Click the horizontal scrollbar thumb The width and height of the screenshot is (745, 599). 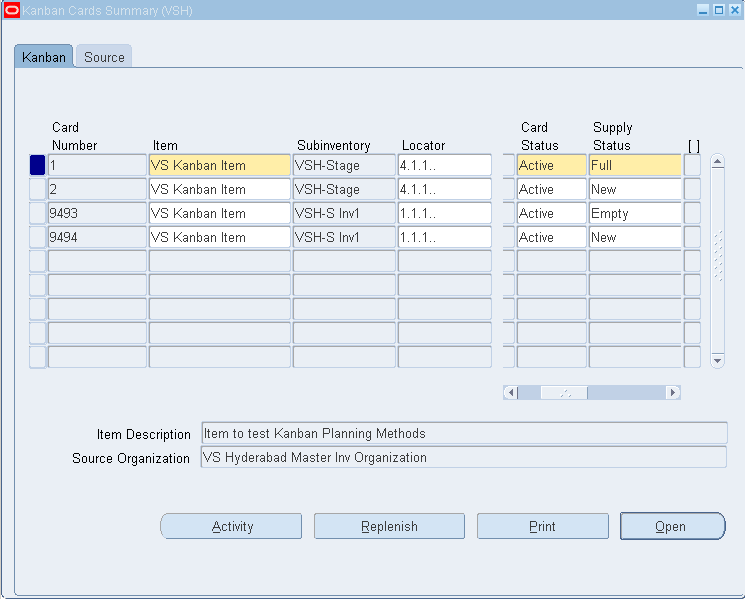click(x=564, y=392)
